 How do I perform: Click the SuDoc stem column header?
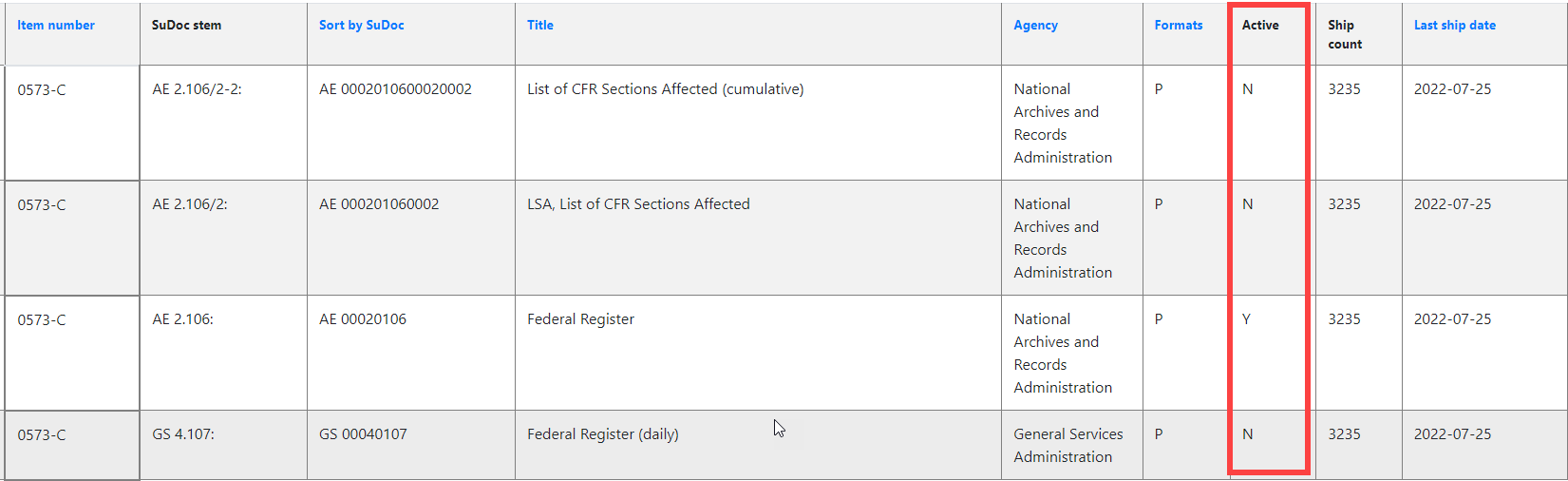[186, 26]
